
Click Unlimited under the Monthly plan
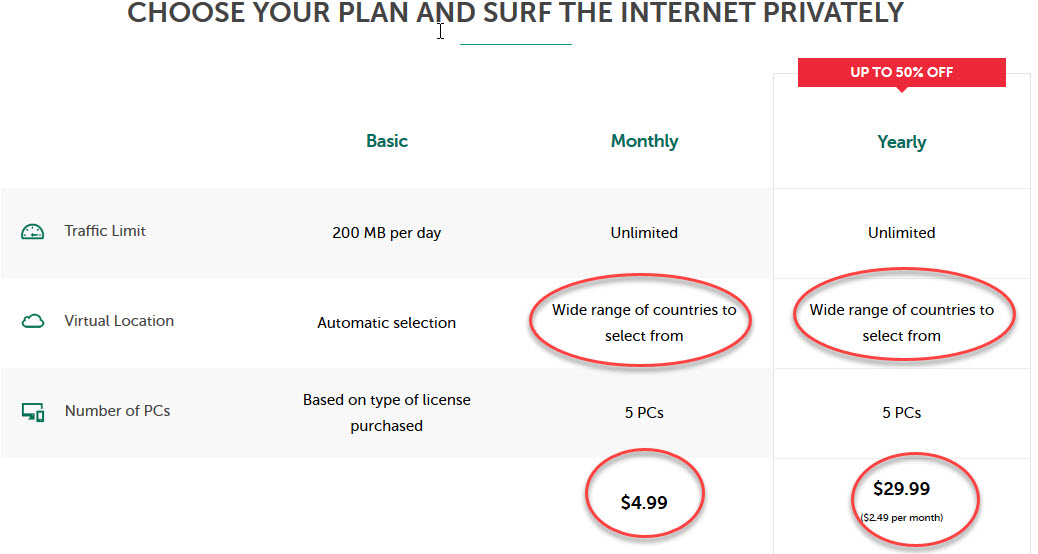click(644, 233)
